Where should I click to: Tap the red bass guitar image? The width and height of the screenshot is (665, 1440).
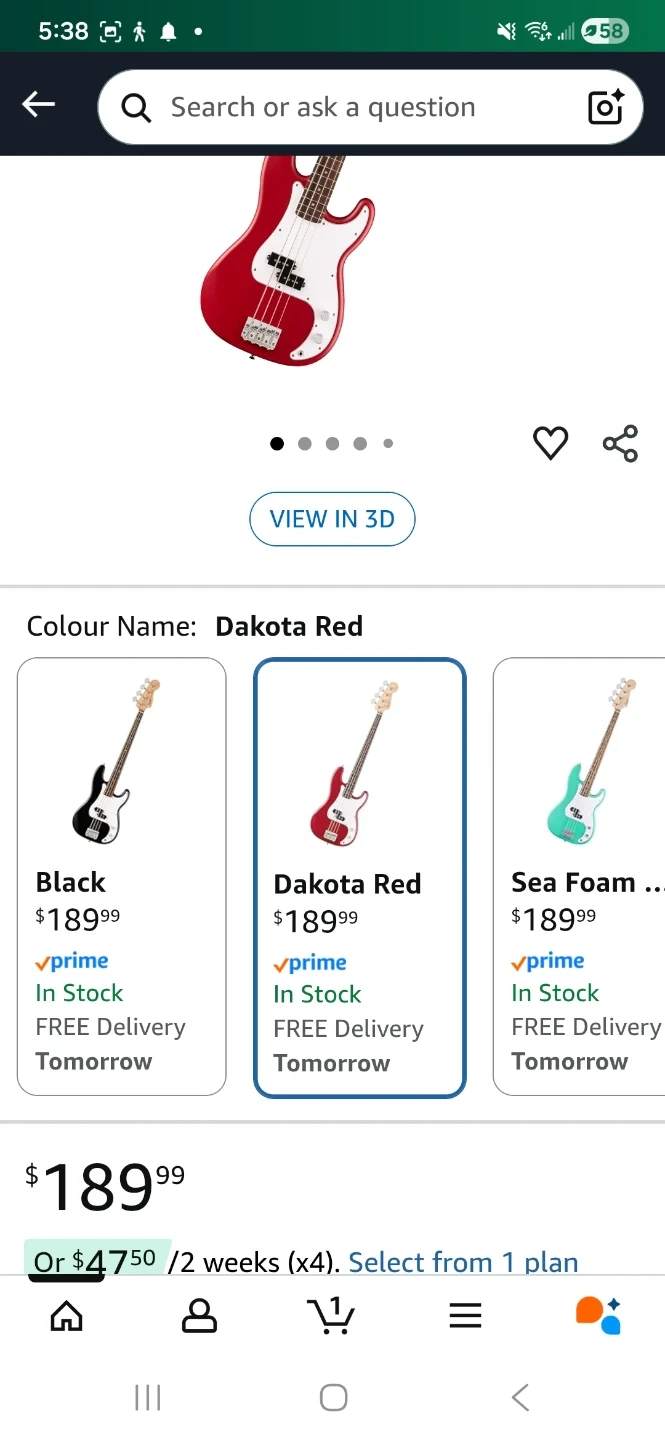tap(288, 260)
